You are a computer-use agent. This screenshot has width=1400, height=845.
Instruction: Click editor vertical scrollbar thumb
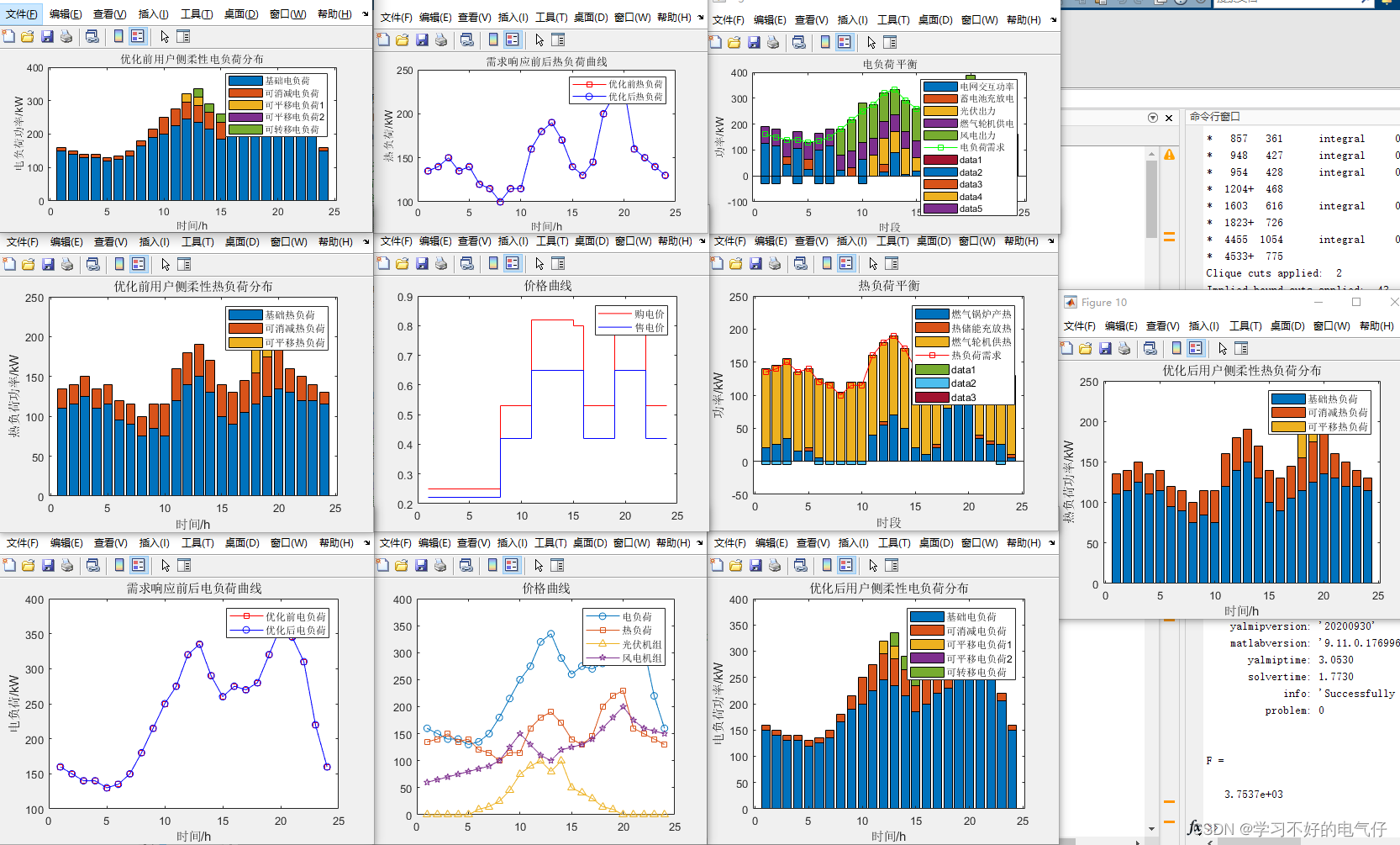[1151, 199]
